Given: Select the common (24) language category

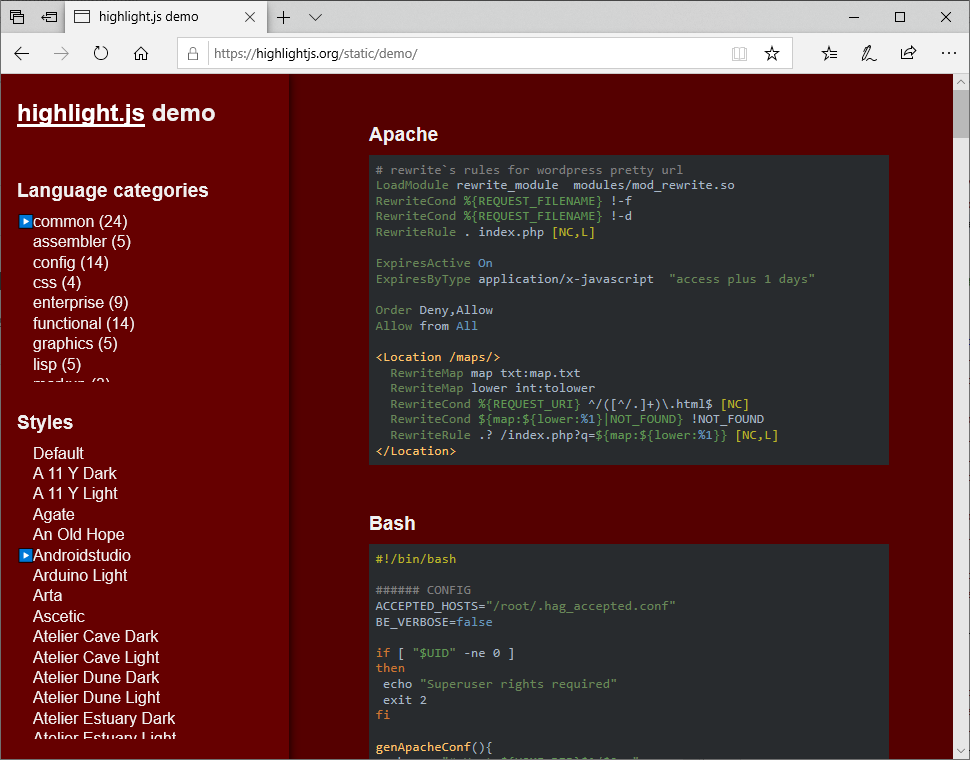Looking at the screenshot, I should 80,221.
